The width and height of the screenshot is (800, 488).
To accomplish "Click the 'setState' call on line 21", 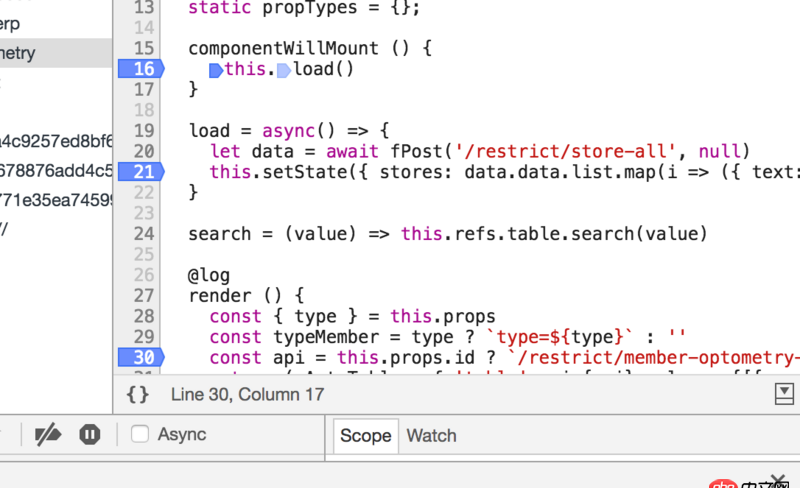I will pos(305,172).
